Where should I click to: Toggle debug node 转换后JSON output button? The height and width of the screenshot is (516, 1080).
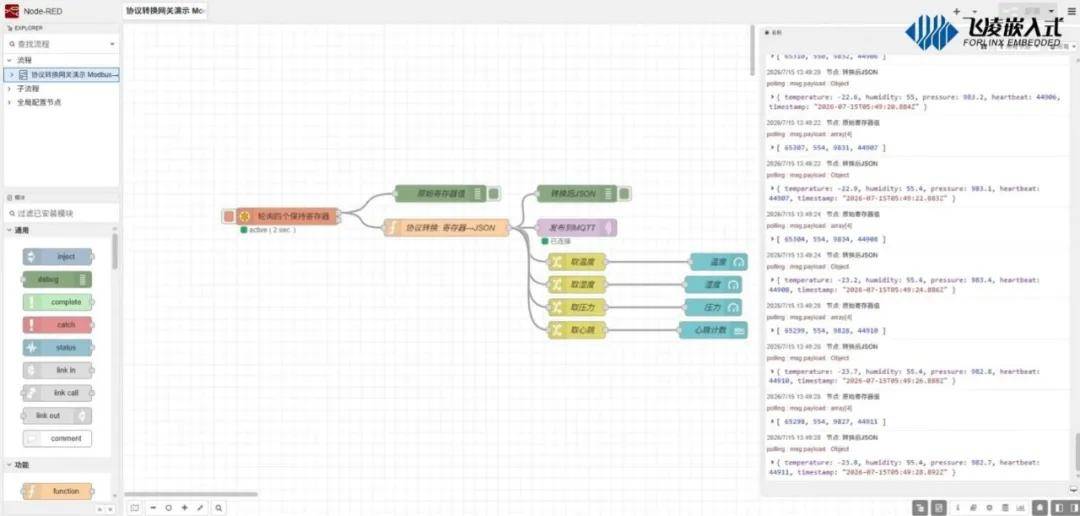(x=624, y=194)
